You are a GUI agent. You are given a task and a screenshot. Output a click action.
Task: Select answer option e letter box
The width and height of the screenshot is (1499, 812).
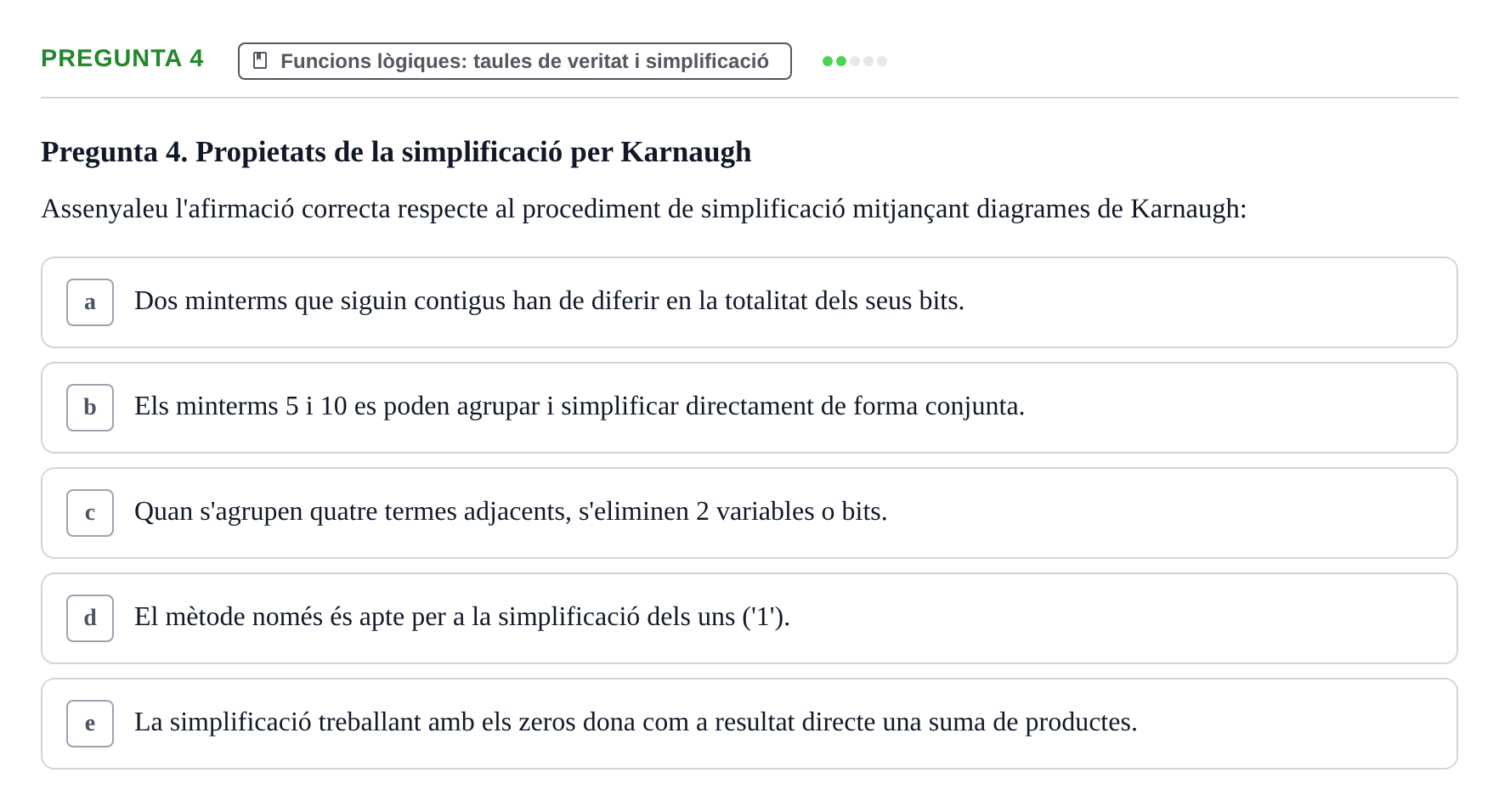[x=90, y=724]
